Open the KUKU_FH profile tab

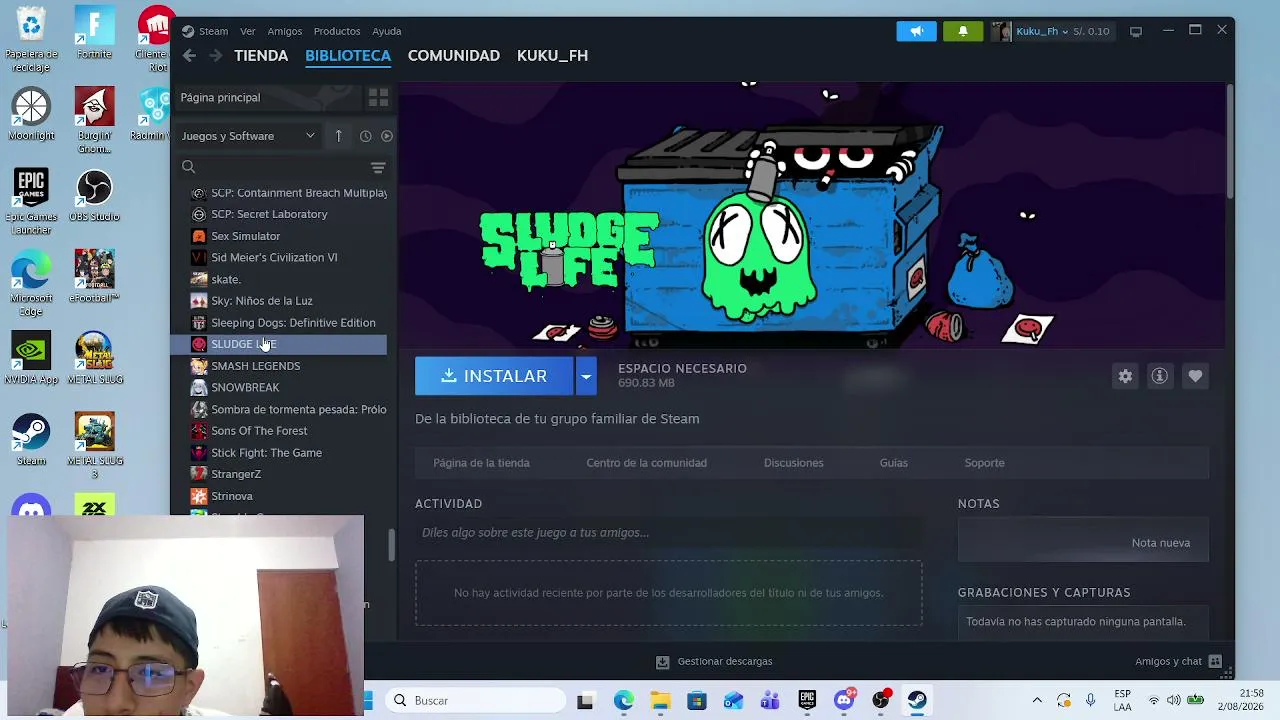click(552, 56)
